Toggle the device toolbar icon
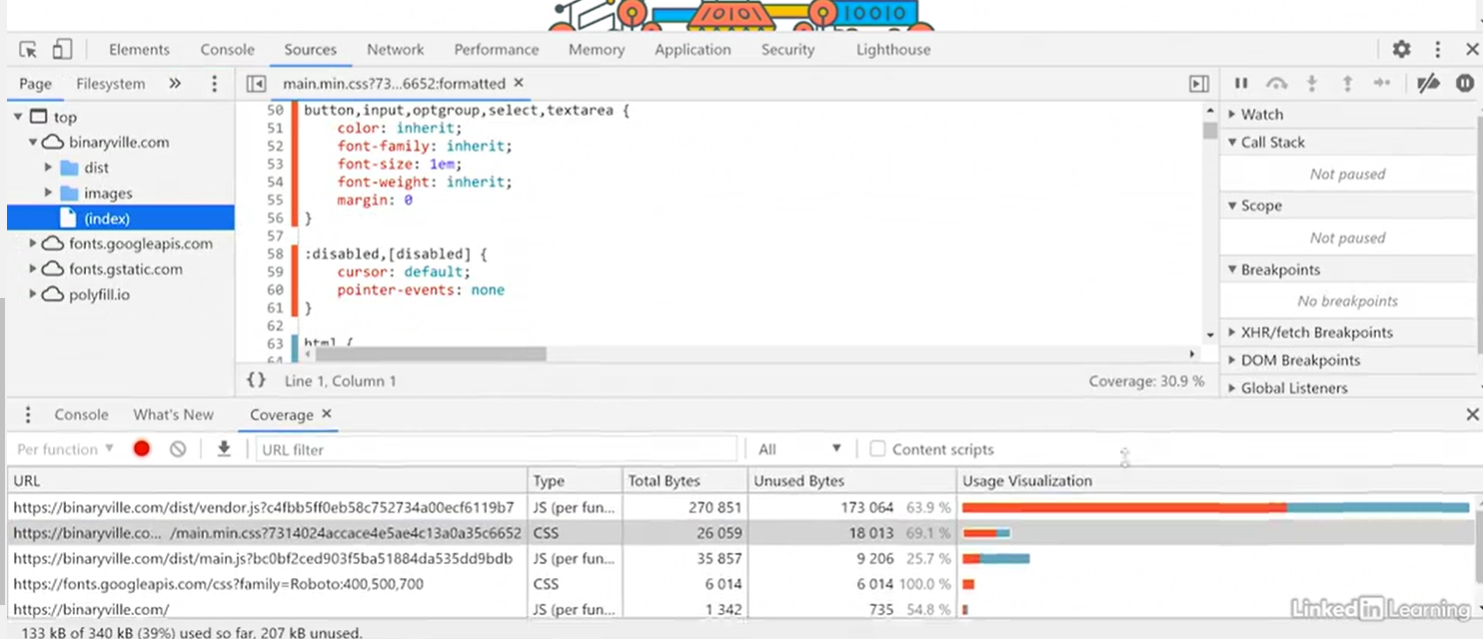The width and height of the screenshot is (1483, 639). (62, 49)
